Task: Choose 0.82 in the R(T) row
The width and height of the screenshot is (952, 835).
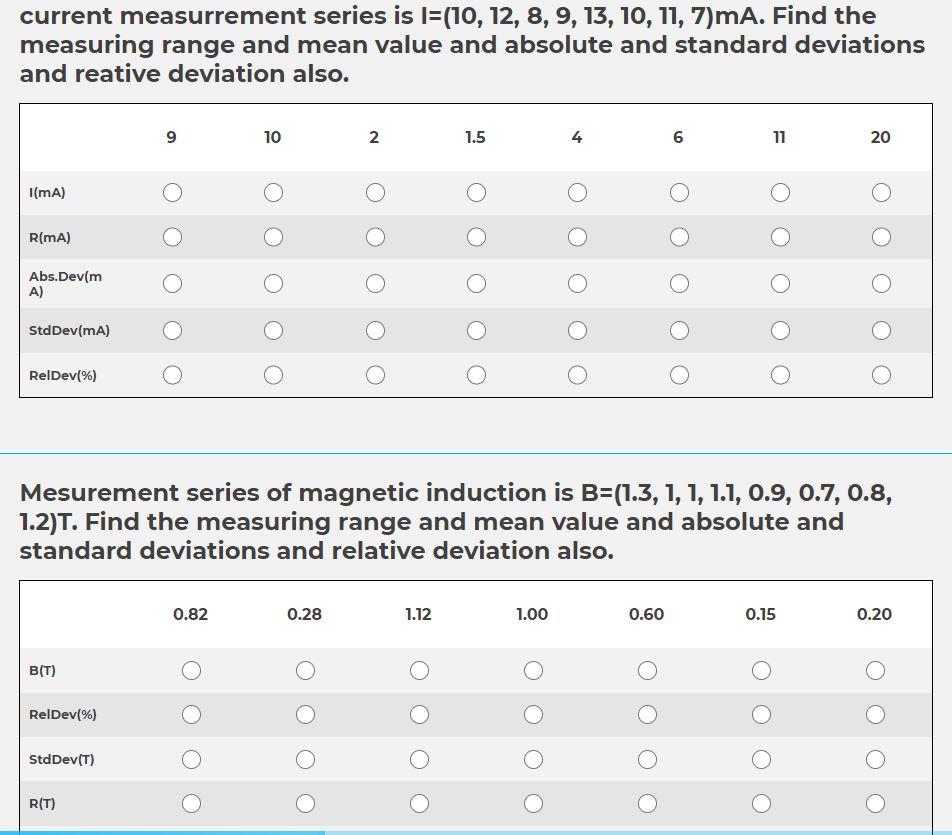Action: pyautogui.click(x=191, y=803)
